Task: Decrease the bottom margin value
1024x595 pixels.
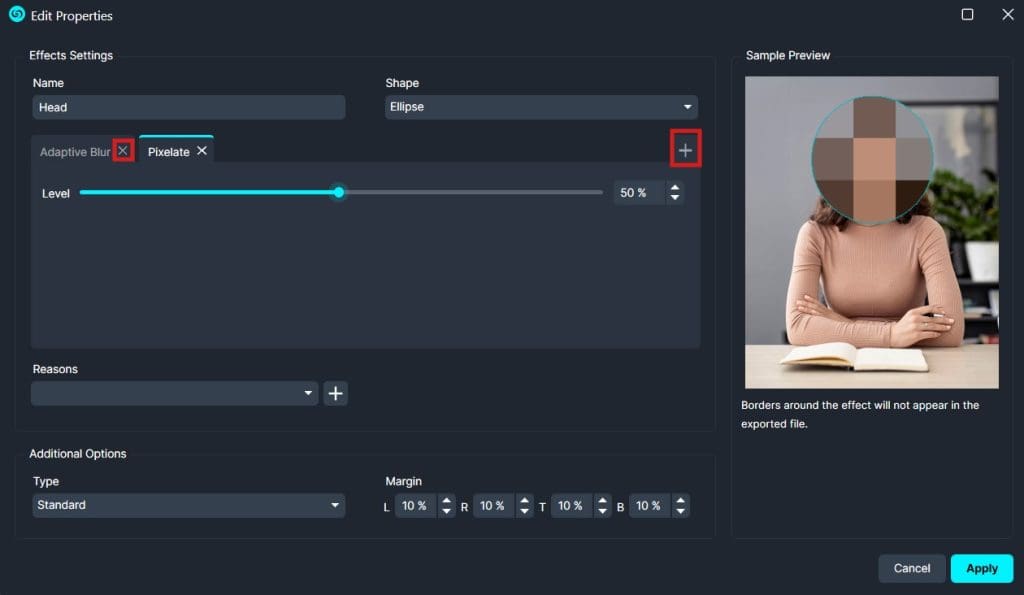Action: coord(680,511)
